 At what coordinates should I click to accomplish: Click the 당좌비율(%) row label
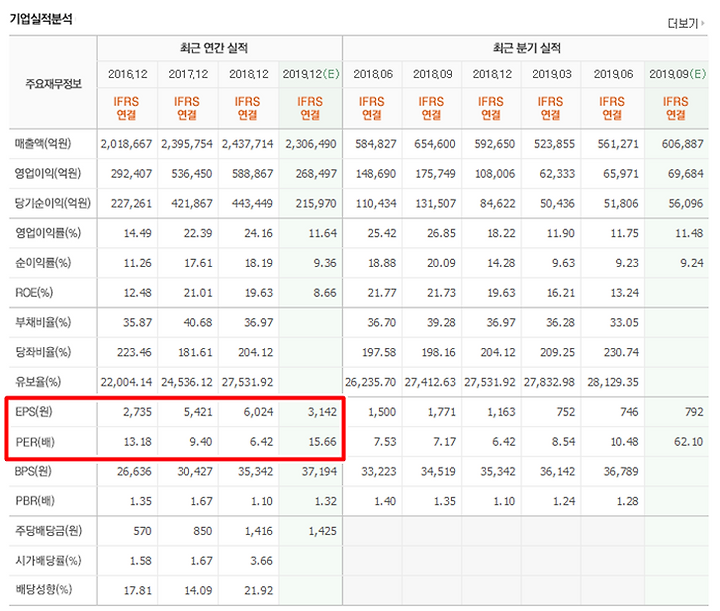tap(43, 352)
